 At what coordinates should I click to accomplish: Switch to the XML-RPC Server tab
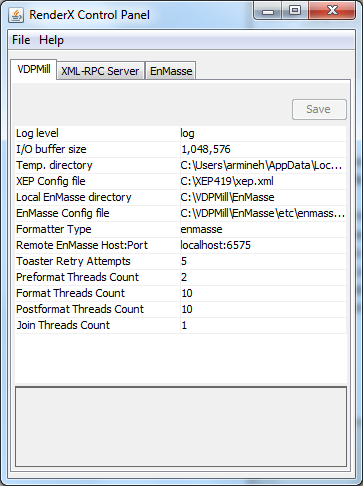100,71
